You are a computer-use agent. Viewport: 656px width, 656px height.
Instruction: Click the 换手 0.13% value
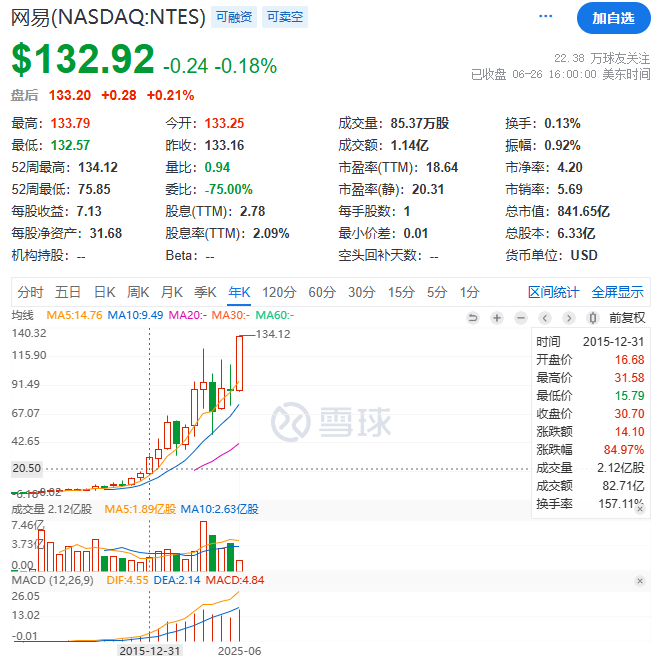point(562,123)
